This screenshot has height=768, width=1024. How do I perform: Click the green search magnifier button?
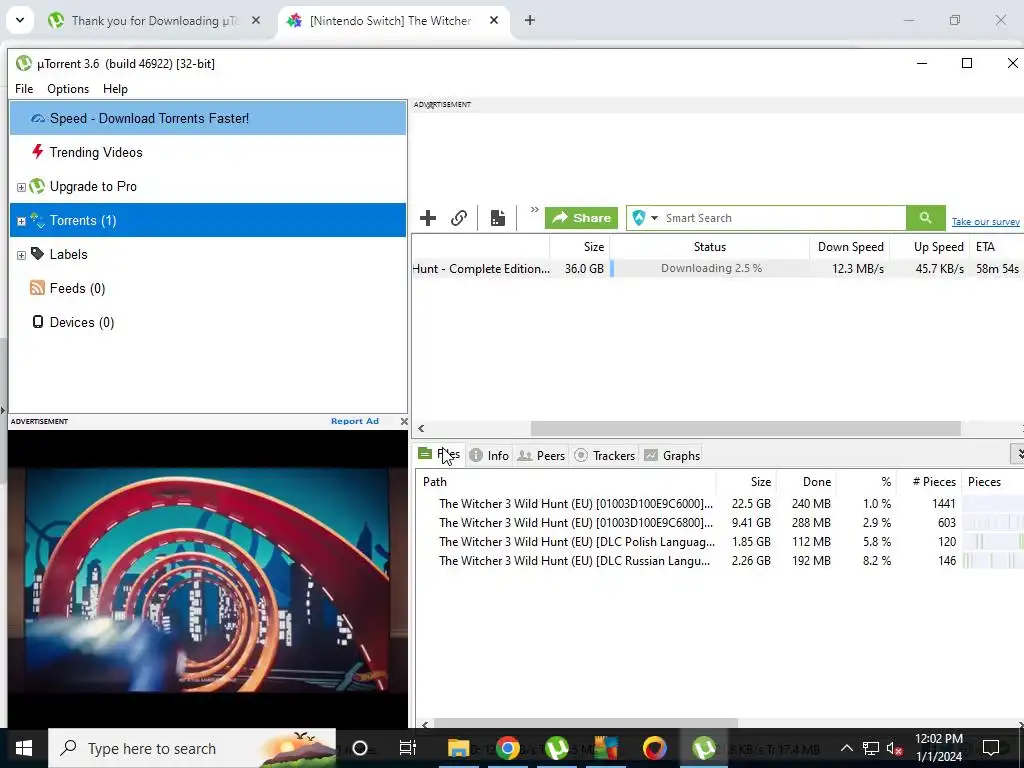[x=925, y=217]
